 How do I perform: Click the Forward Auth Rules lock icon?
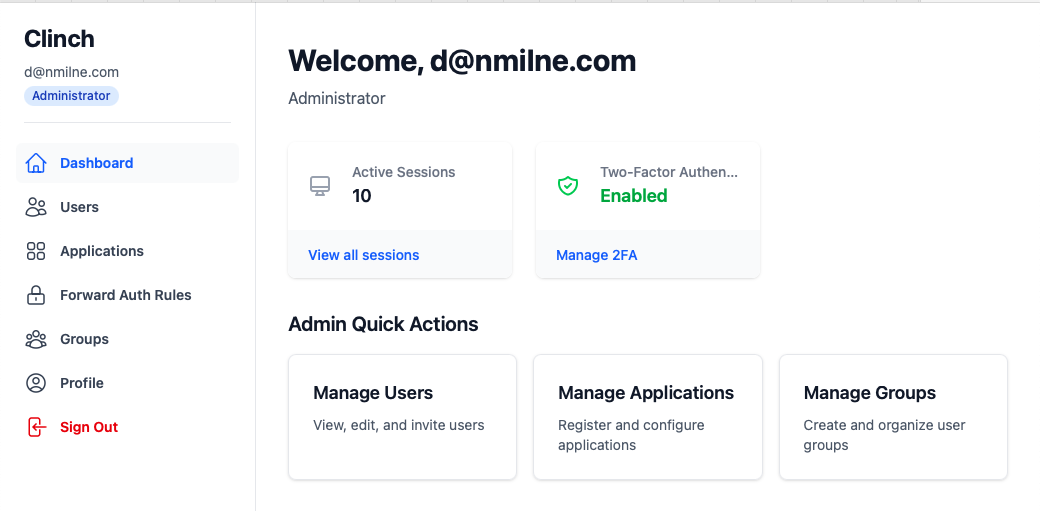(36, 295)
